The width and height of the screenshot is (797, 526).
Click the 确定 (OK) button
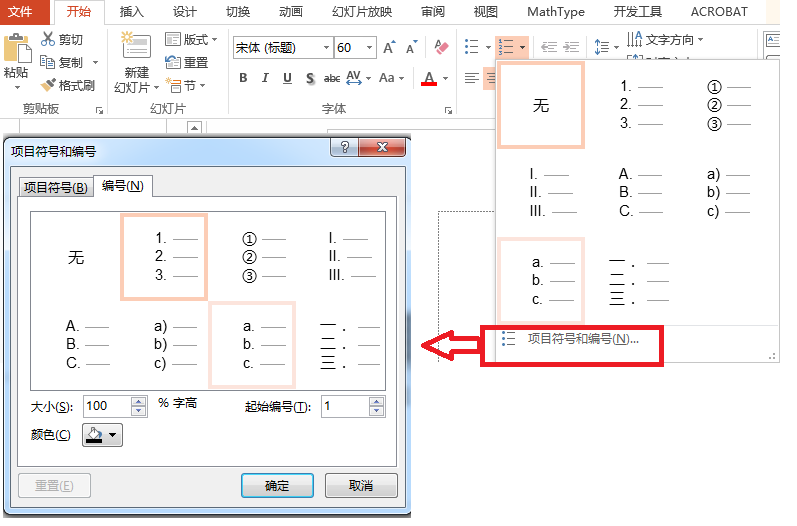pyautogui.click(x=277, y=485)
